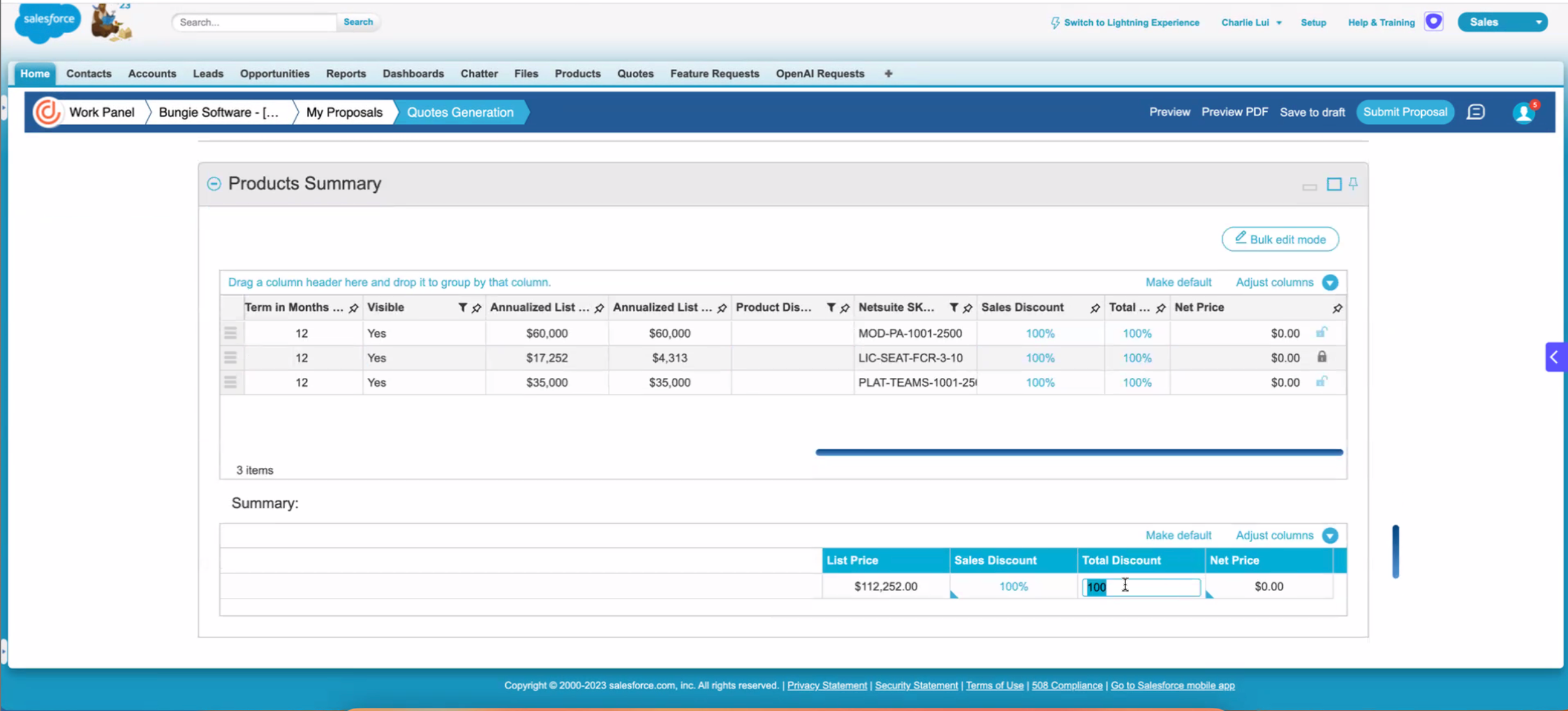Viewport: 1568px width, 711px height.
Task: Toggle lock on PLAT-TEAMS row
Action: pyautogui.click(x=1322, y=382)
